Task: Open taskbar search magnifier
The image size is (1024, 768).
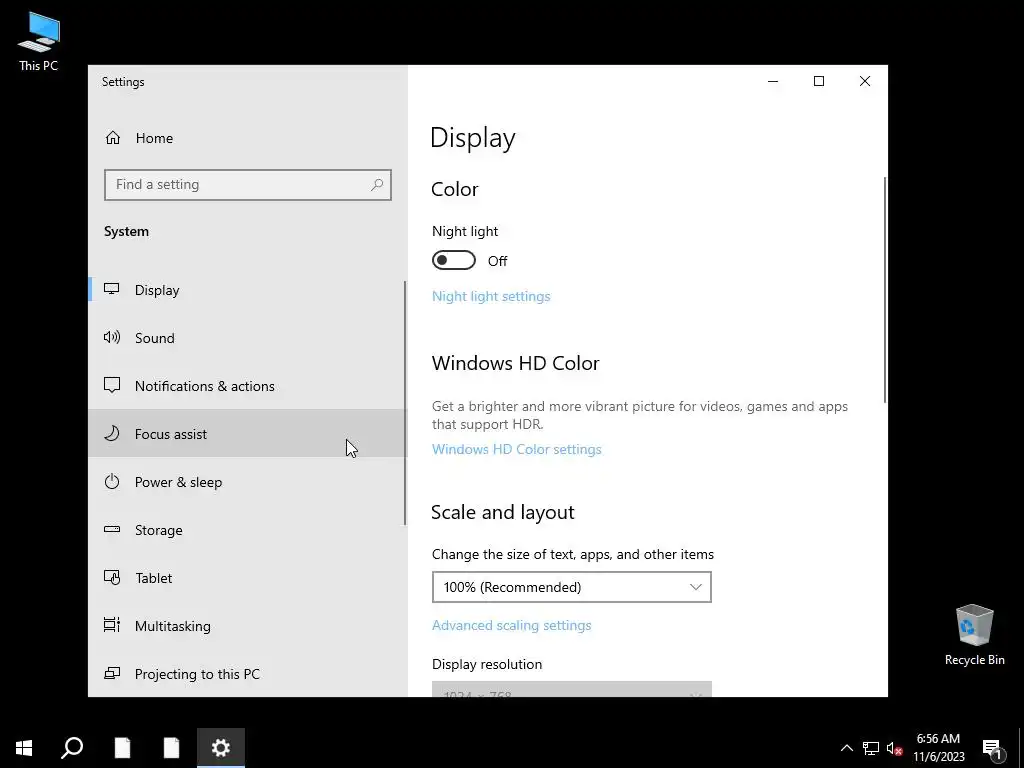Action: [x=72, y=748]
